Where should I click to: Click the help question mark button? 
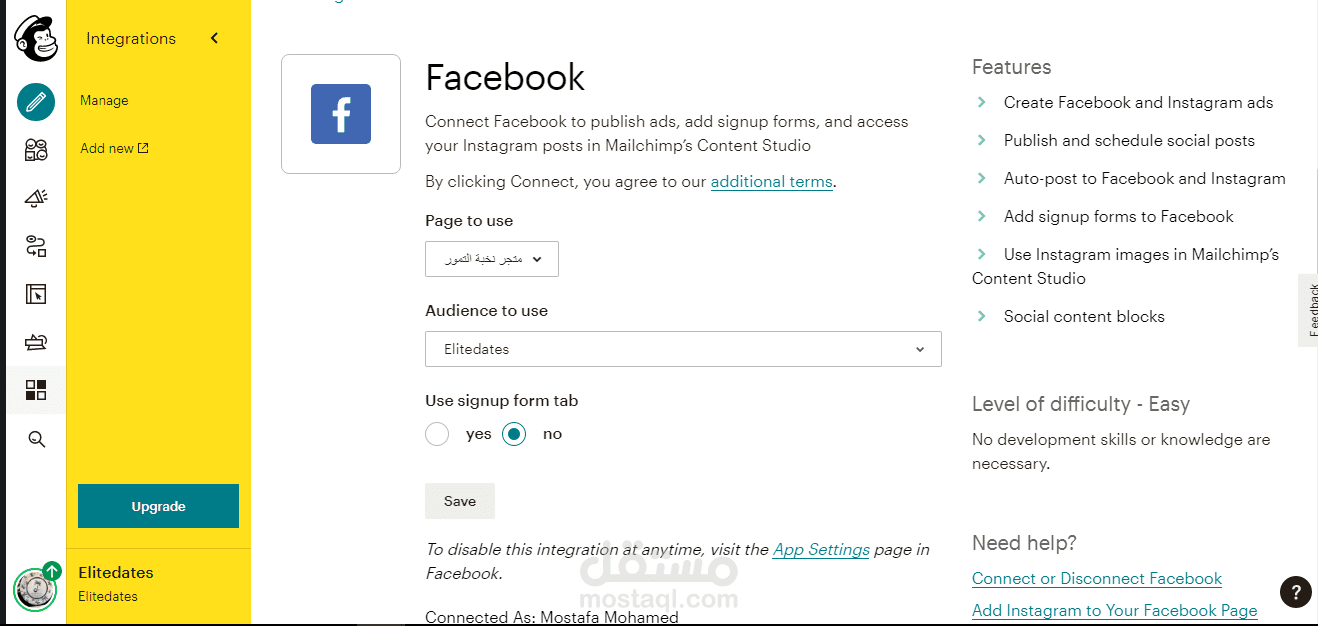pos(1295,591)
